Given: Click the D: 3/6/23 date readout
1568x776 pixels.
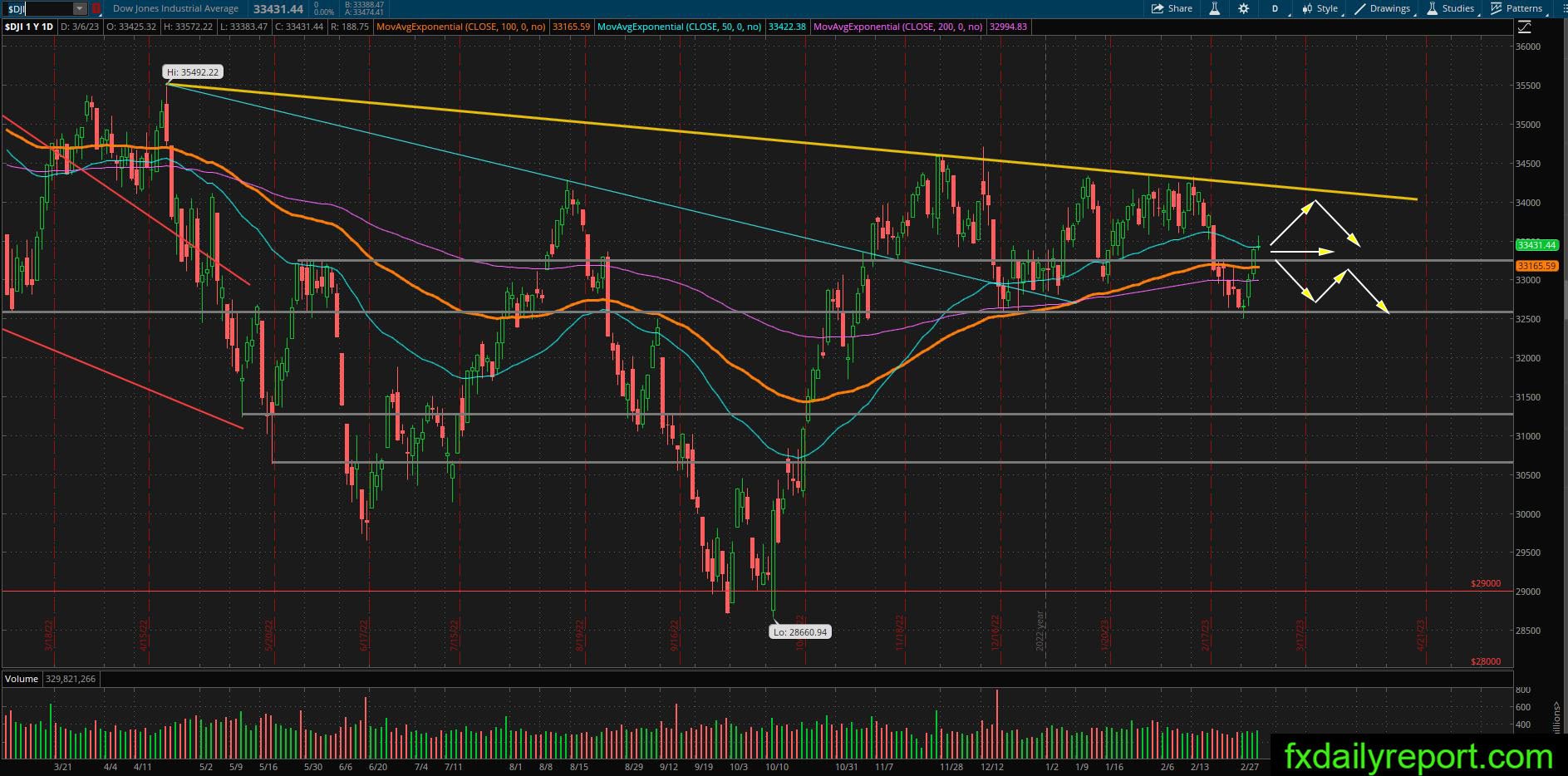Looking at the screenshot, I should click(x=80, y=27).
